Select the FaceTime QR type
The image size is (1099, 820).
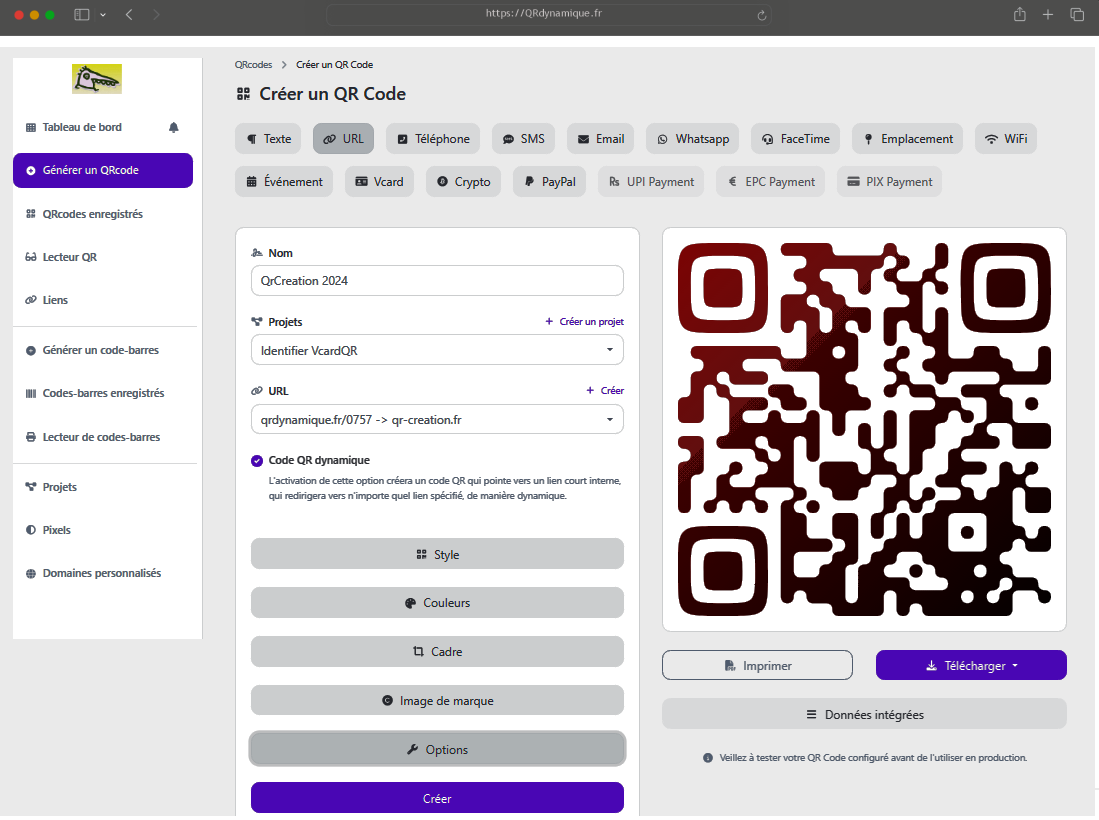[x=796, y=139]
